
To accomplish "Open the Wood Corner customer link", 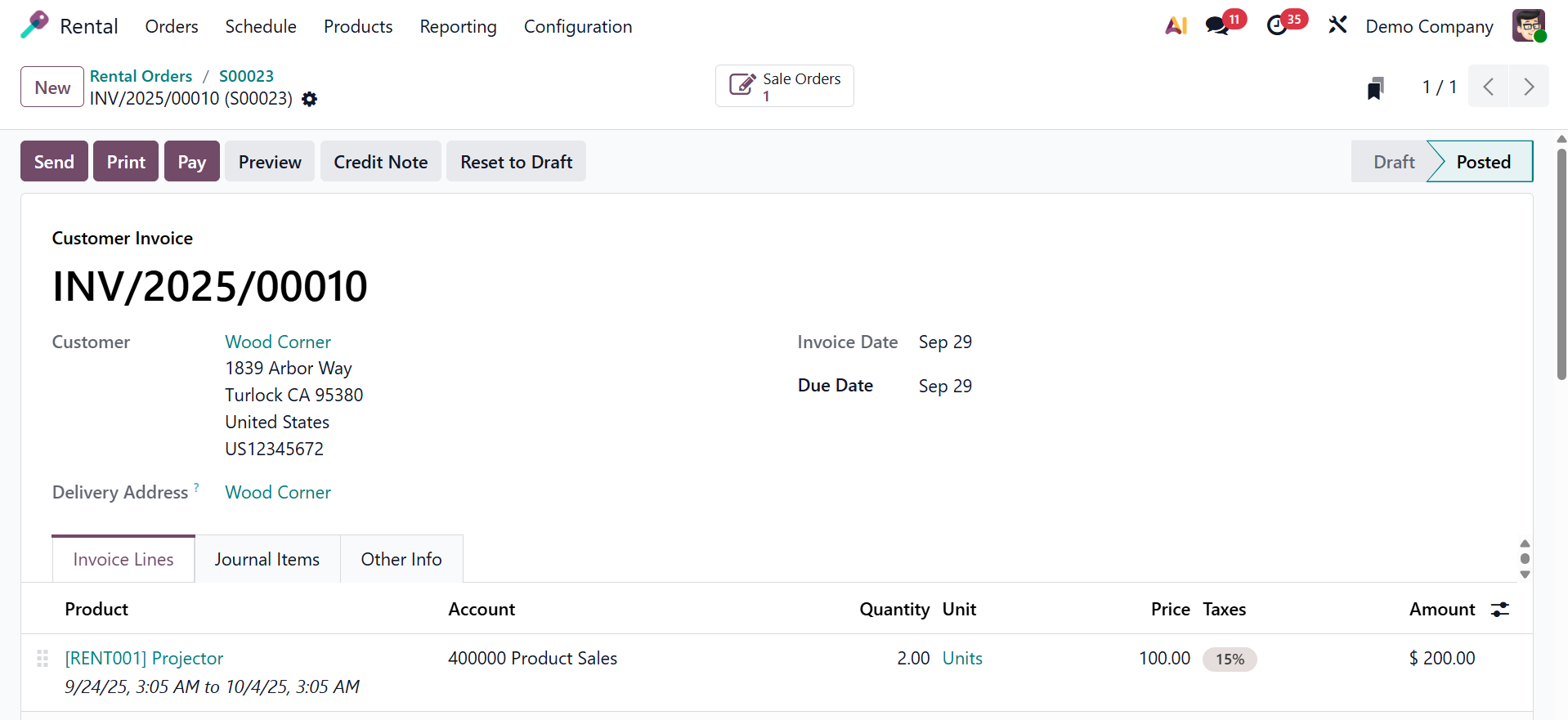I will point(278,342).
